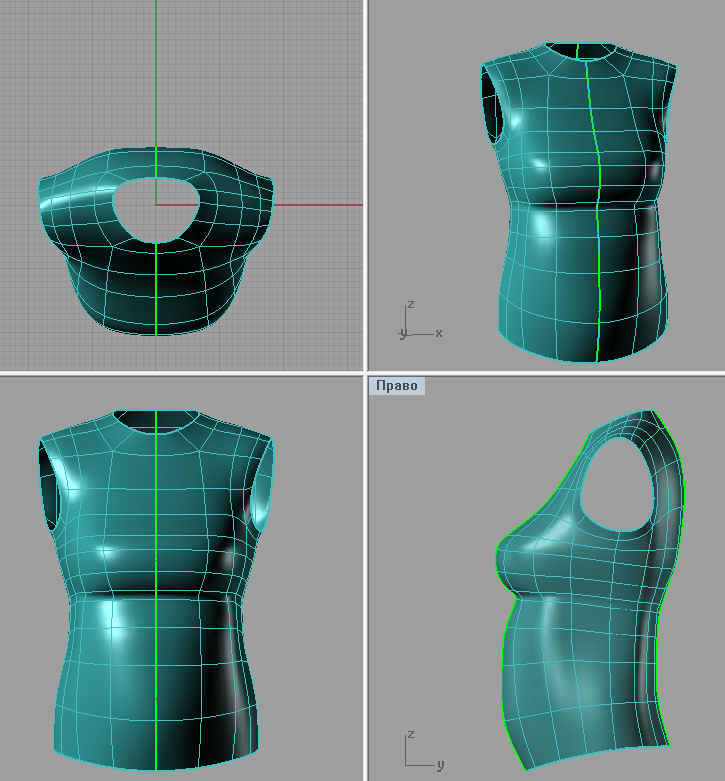Click the armhole opening in perspective viewport
Viewport: 725px width, 781px height.
[x=492, y=105]
